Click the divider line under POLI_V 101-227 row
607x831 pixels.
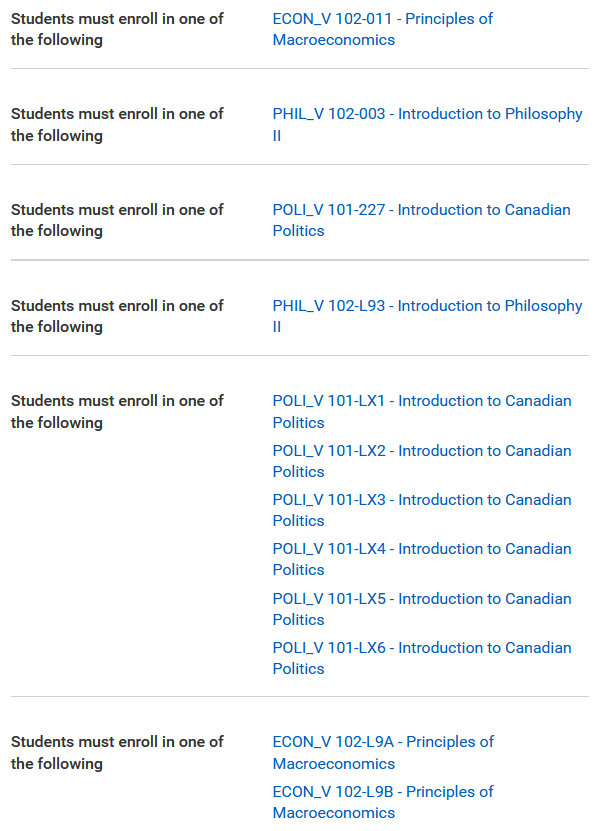tap(300, 260)
